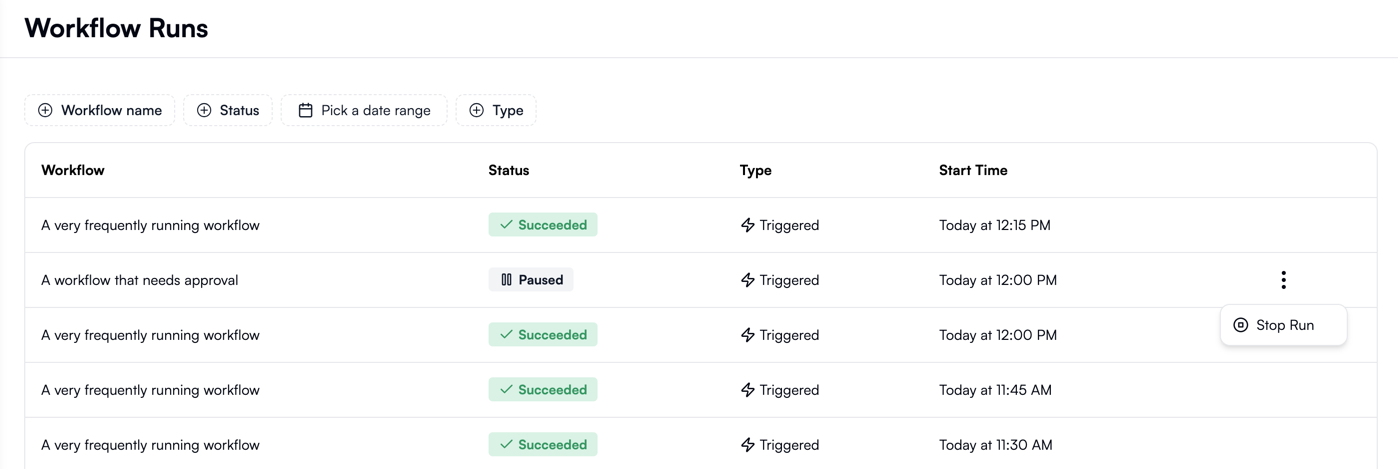Screen dimensions: 1398x469
Task: Click the stop icon in Stop Run
Action: coord(1241,325)
